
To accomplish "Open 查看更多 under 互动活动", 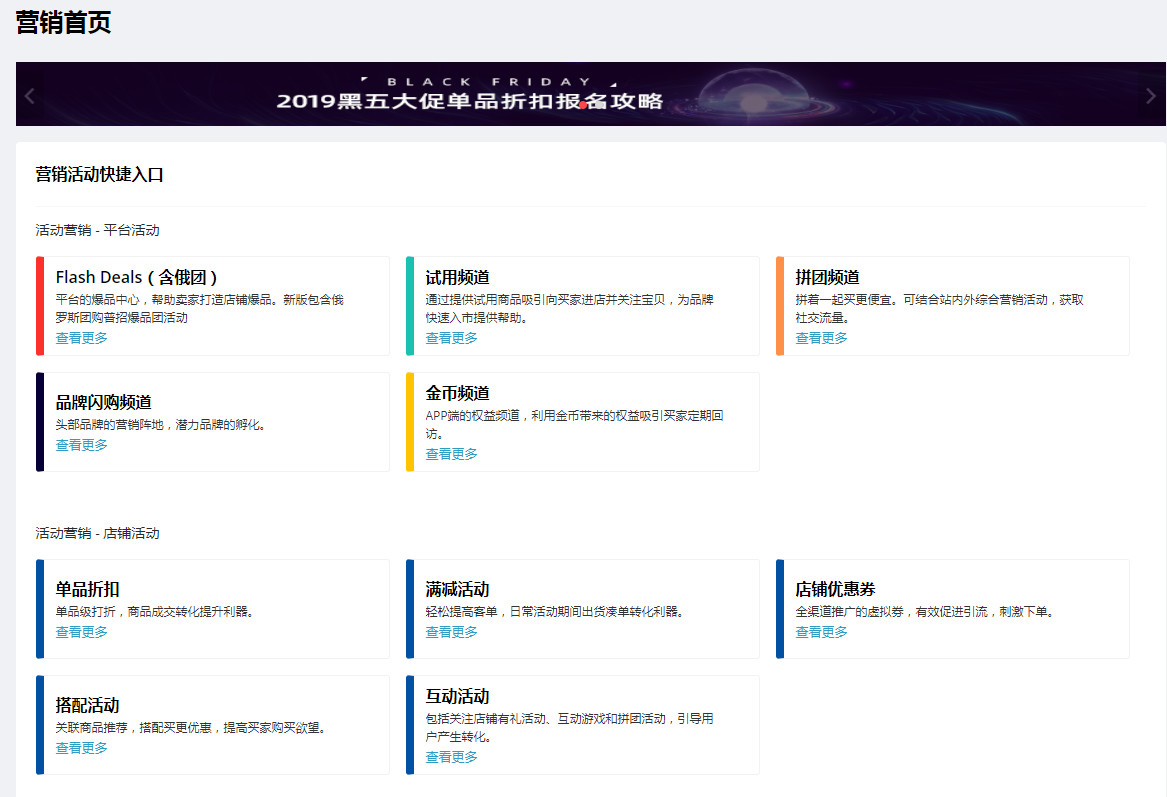I will point(452,757).
